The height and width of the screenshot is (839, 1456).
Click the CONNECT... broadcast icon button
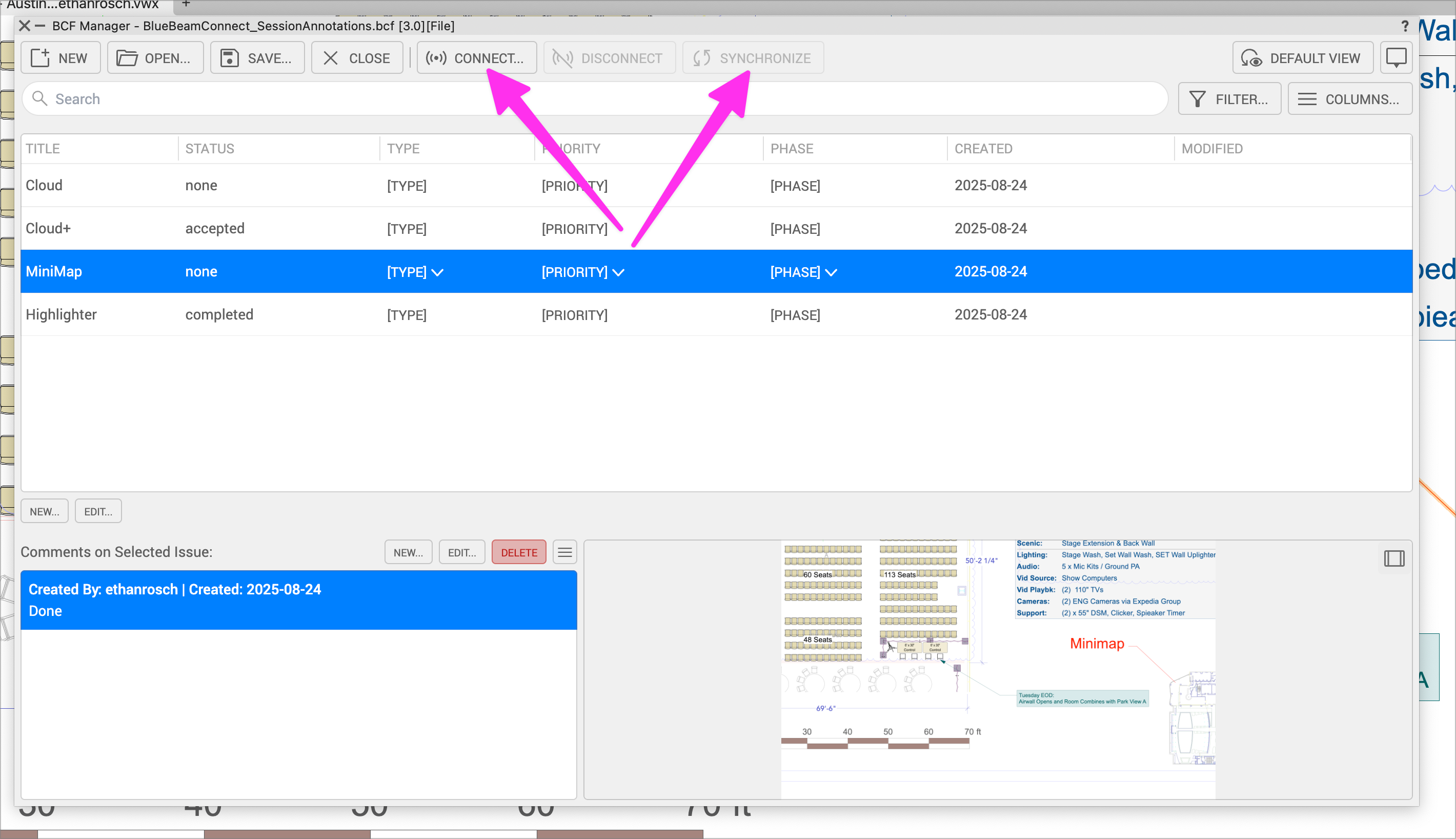click(x=476, y=58)
